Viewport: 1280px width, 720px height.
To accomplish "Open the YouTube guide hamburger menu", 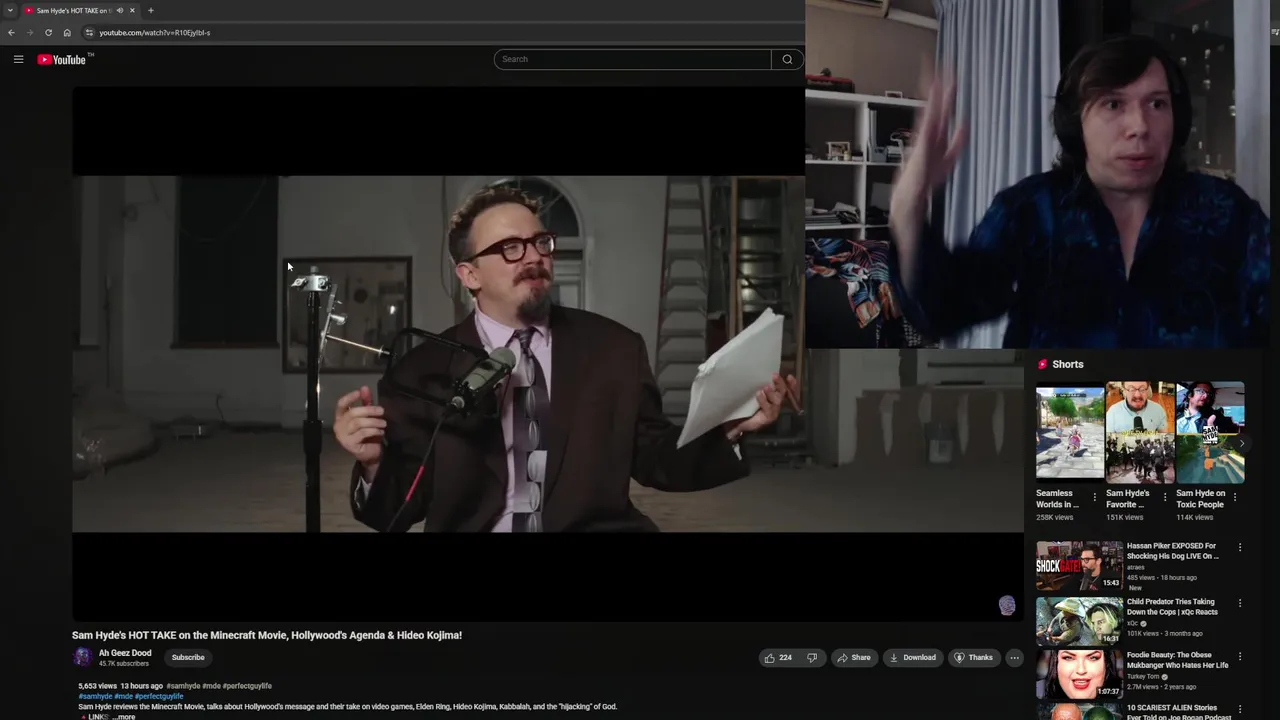I will click(18, 59).
